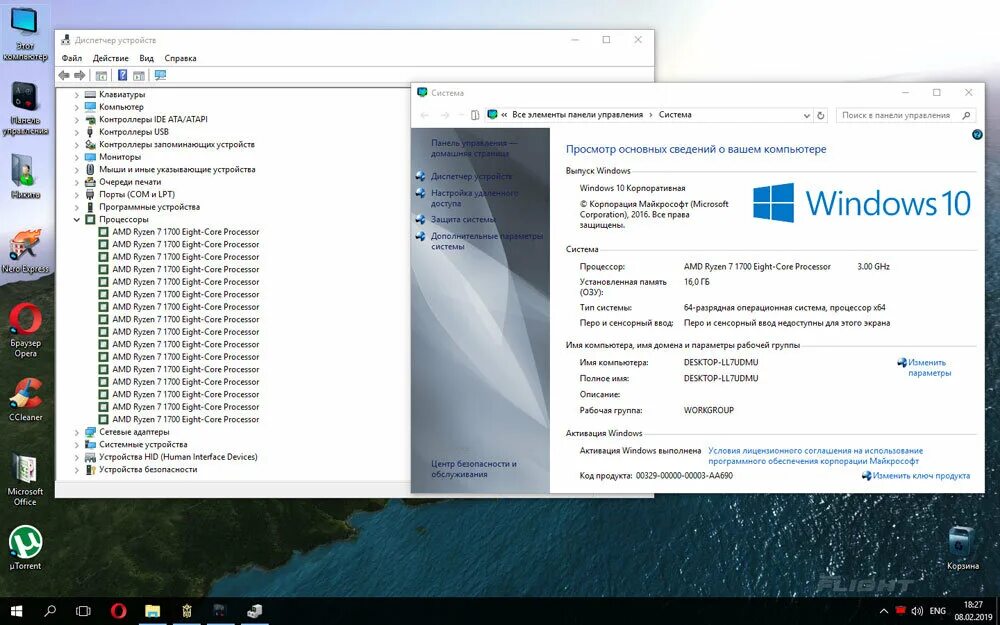Open Microsoft license terms link
Screen dimensions: 1000x625
pos(815,455)
